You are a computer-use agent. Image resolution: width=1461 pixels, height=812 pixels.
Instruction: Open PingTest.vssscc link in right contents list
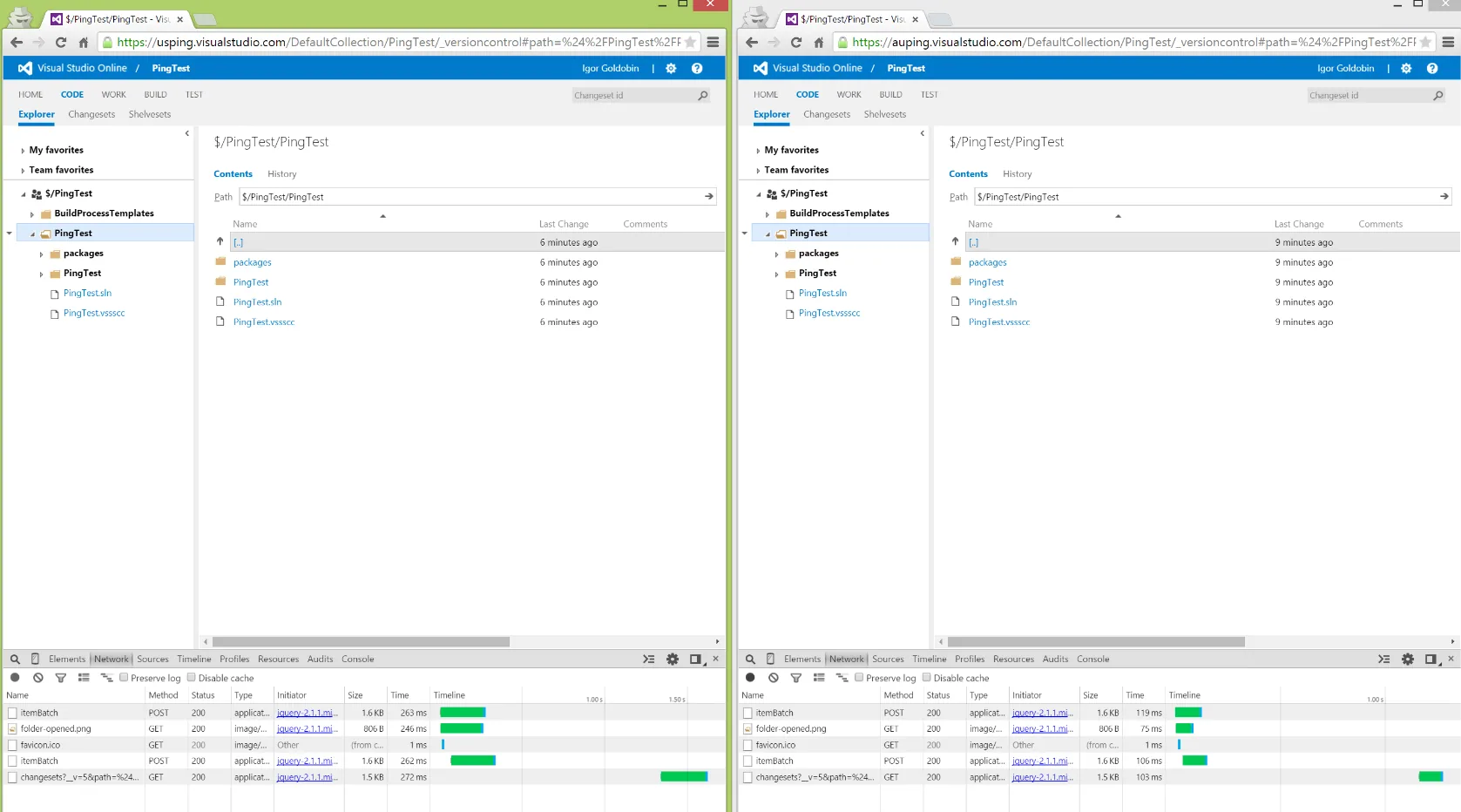998,322
